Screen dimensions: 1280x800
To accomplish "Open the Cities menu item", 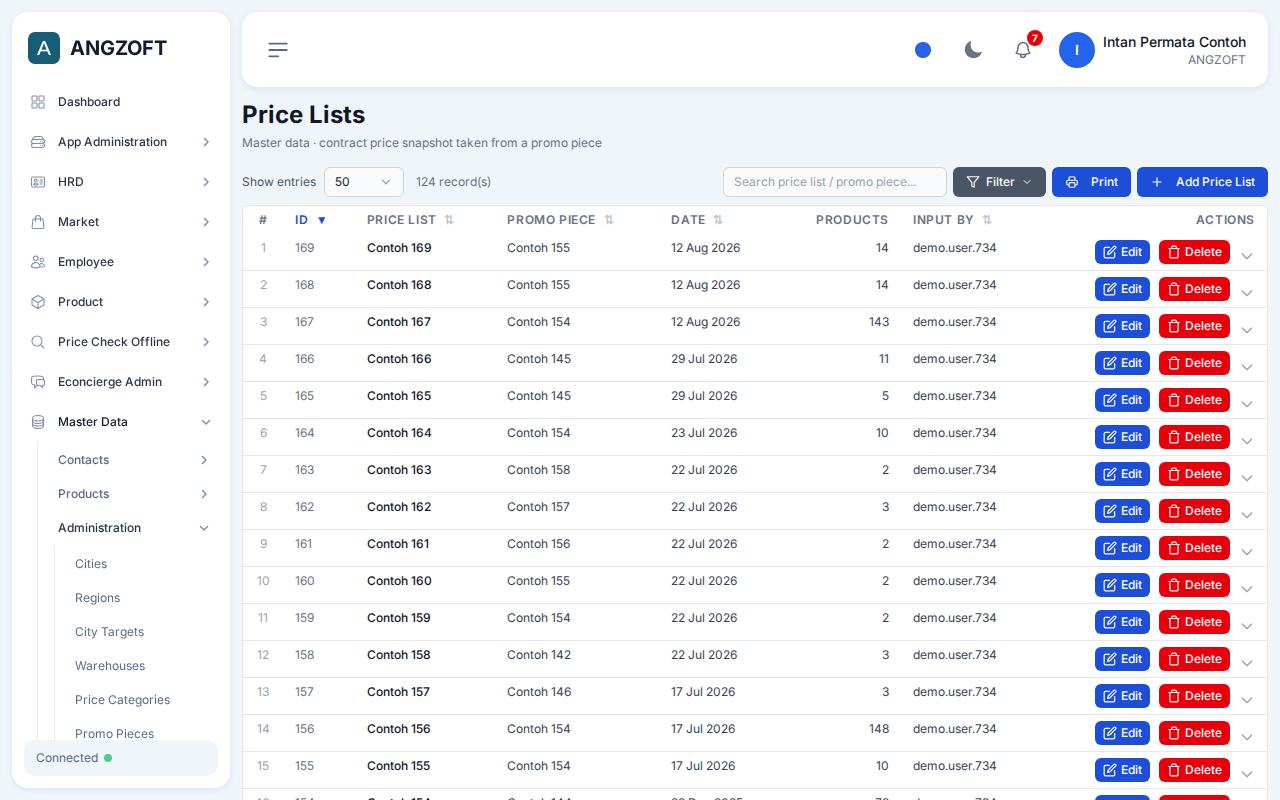I will pos(91,564).
